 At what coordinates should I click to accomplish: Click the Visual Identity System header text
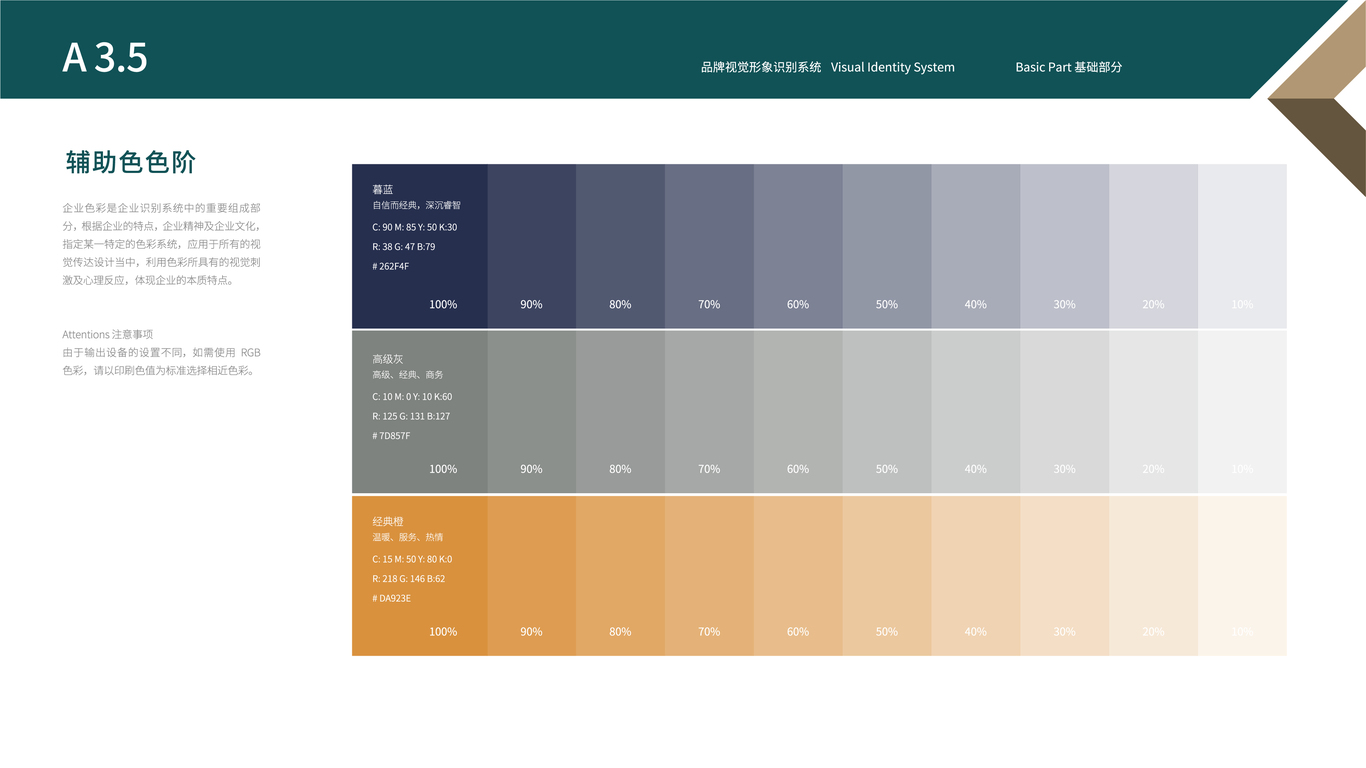point(893,67)
